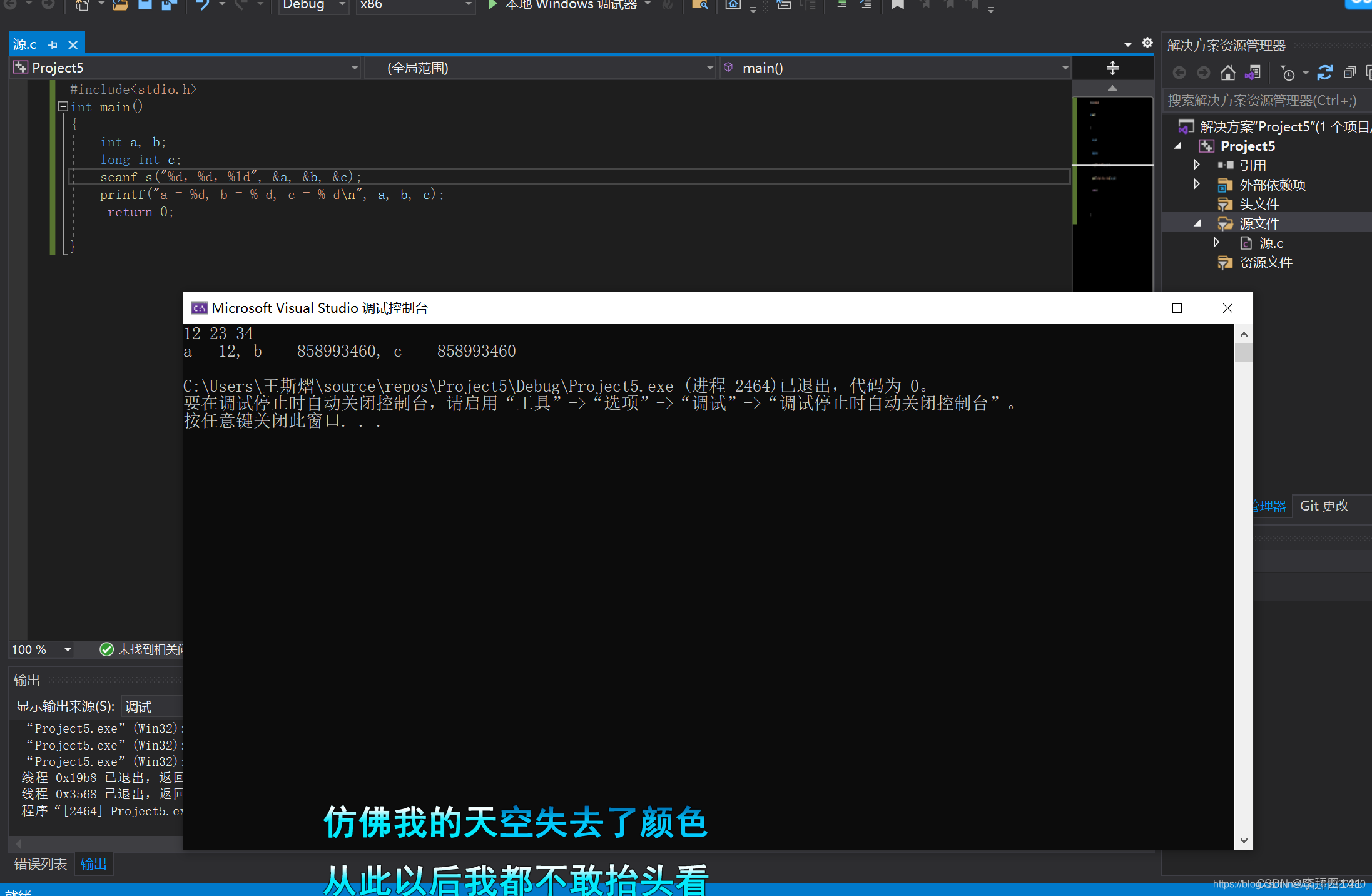Click find-in-files folder search icon
The image size is (1372, 896).
pos(700,5)
